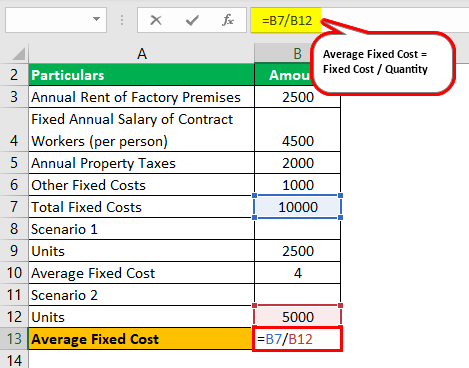Select row 4 header
Screen dimensions: 469x368
pos(14,130)
